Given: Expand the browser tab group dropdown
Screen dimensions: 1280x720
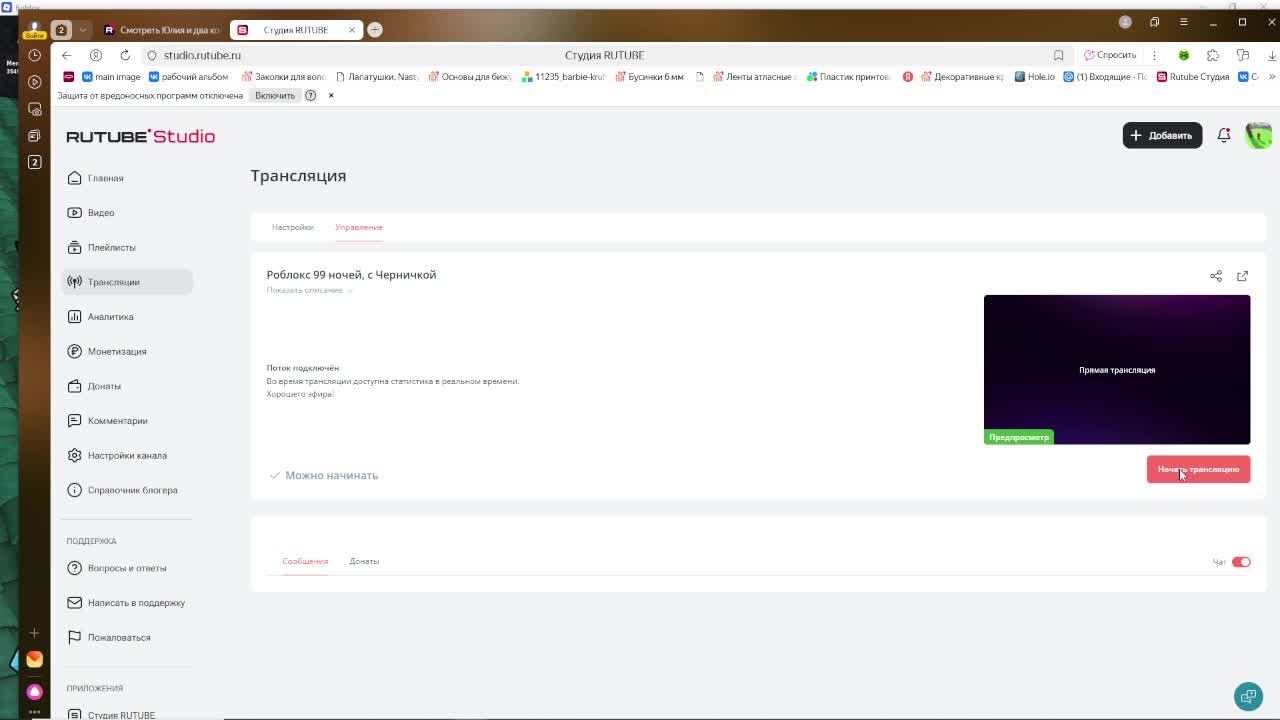Looking at the screenshot, I should click(83, 30).
